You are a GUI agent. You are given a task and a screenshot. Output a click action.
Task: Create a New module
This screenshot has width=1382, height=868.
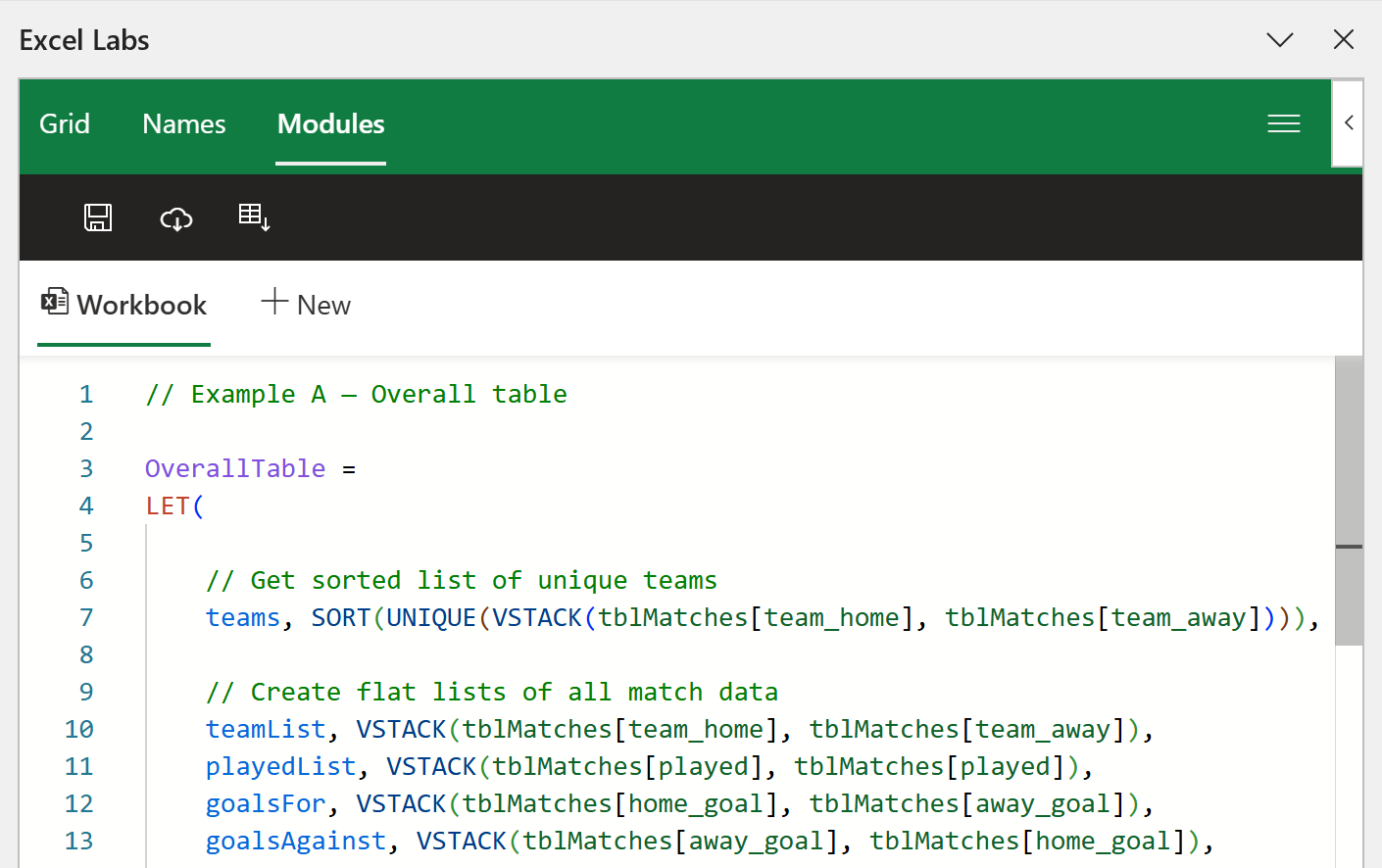(x=306, y=305)
